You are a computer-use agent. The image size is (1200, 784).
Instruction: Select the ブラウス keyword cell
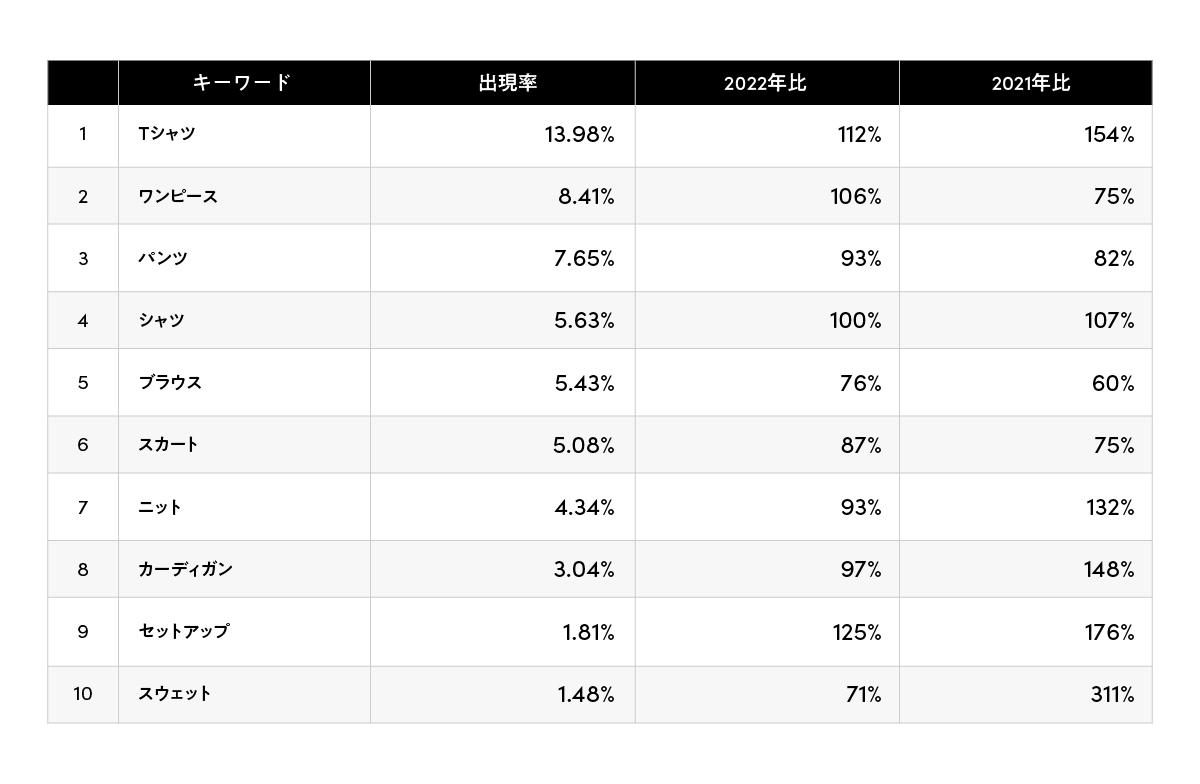[x=170, y=383]
